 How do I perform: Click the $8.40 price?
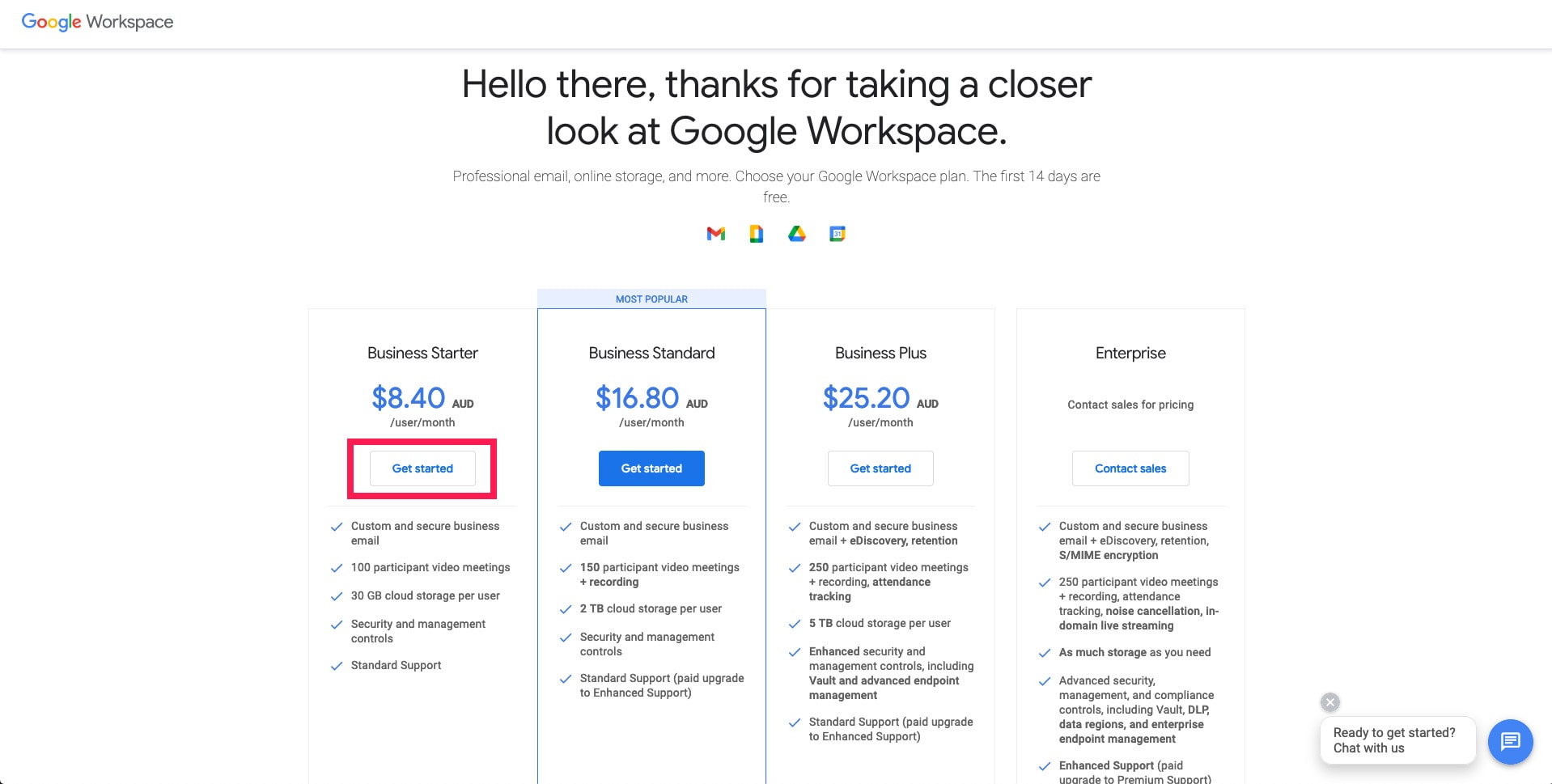point(409,398)
